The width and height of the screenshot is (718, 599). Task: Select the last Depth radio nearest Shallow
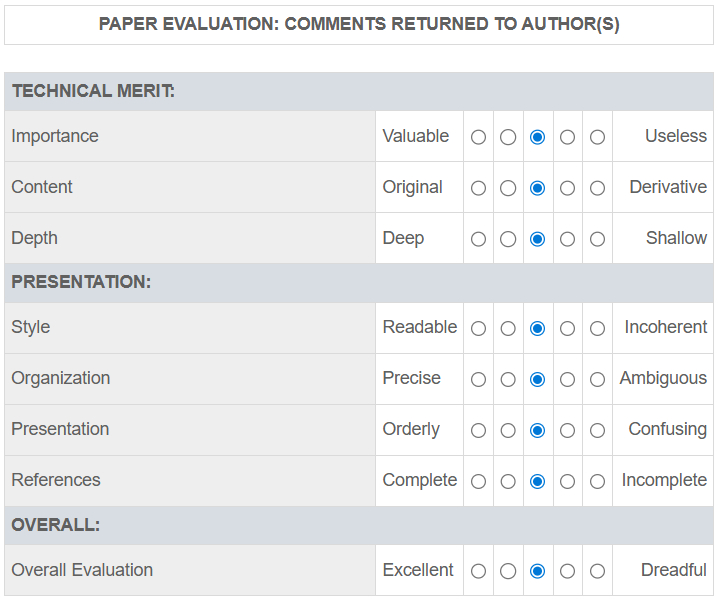coord(597,239)
